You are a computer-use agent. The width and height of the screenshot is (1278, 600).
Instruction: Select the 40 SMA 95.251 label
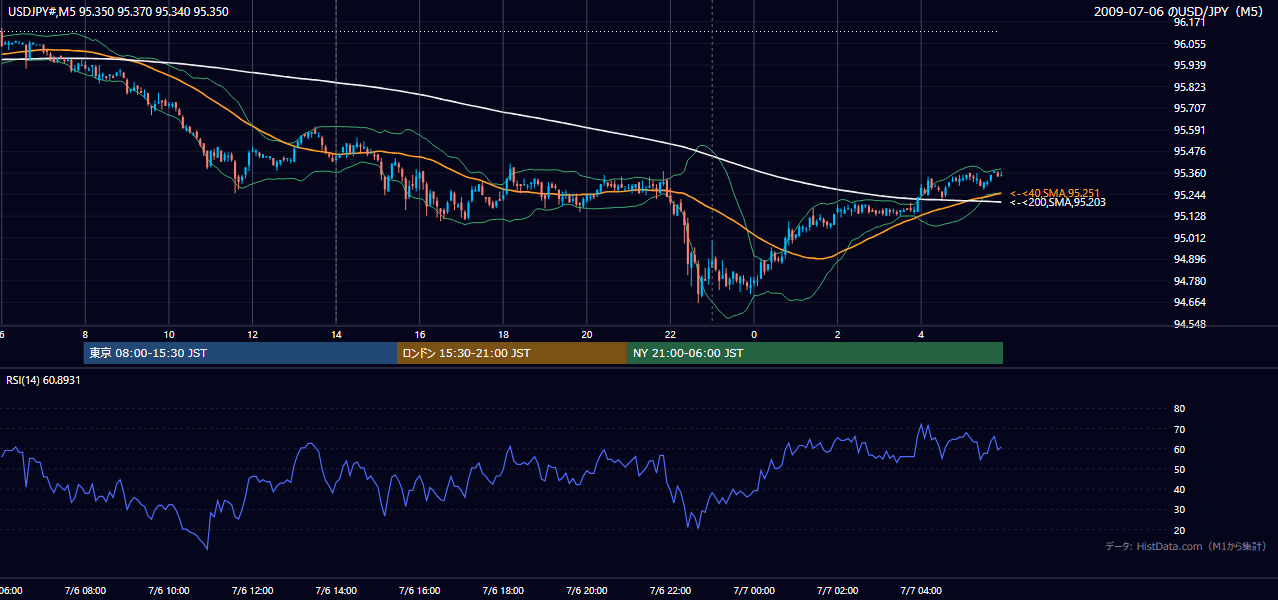click(1055, 193)
